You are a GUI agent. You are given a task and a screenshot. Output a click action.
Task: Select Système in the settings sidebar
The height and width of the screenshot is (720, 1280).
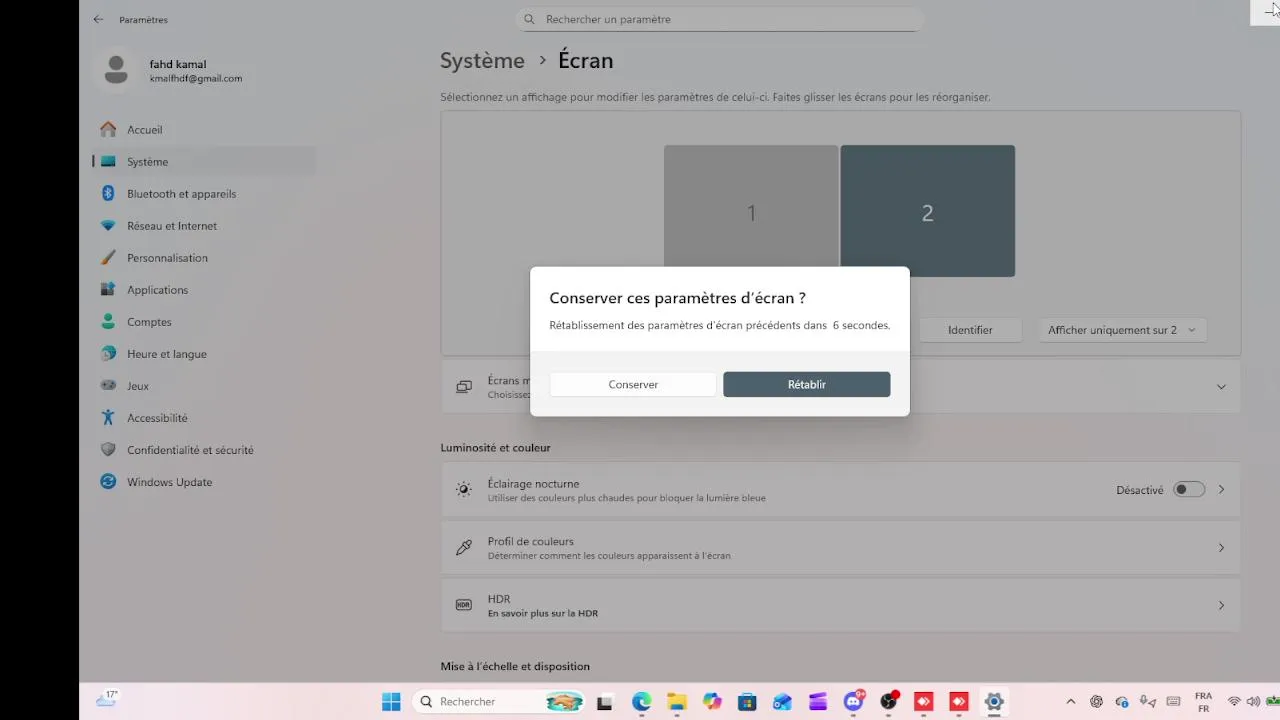[204, 162]
